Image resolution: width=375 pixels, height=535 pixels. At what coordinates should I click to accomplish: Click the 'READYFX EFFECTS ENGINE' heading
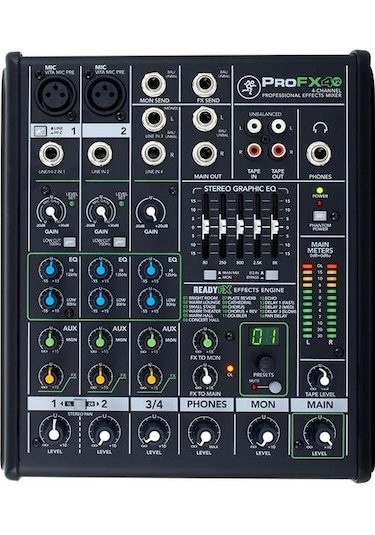238,290
